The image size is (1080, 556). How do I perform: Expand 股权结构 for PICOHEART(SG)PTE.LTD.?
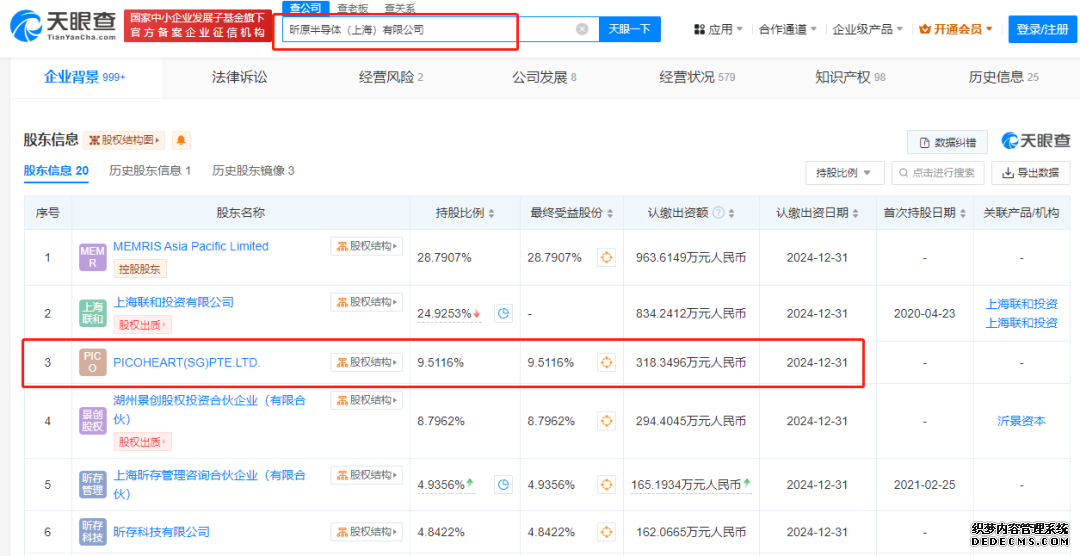click(x=366, y=362)
